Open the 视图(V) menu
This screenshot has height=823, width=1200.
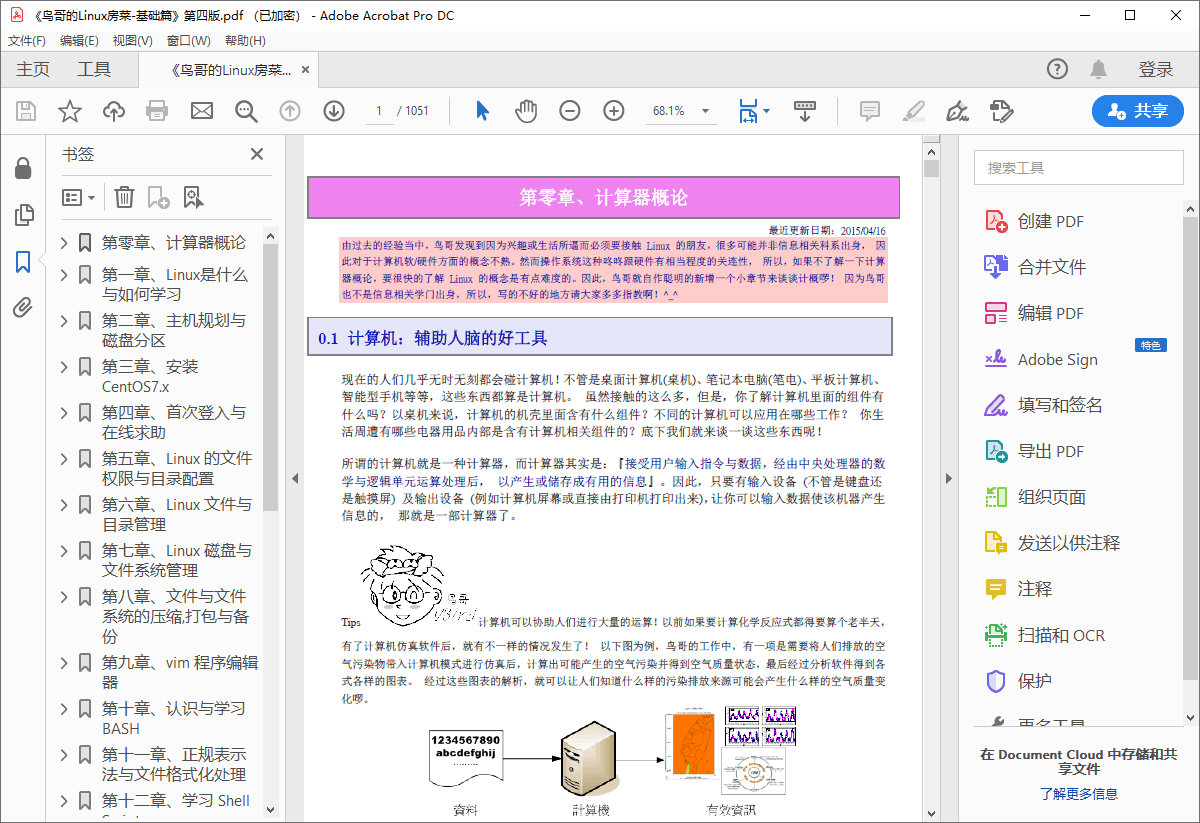[132, 41]
